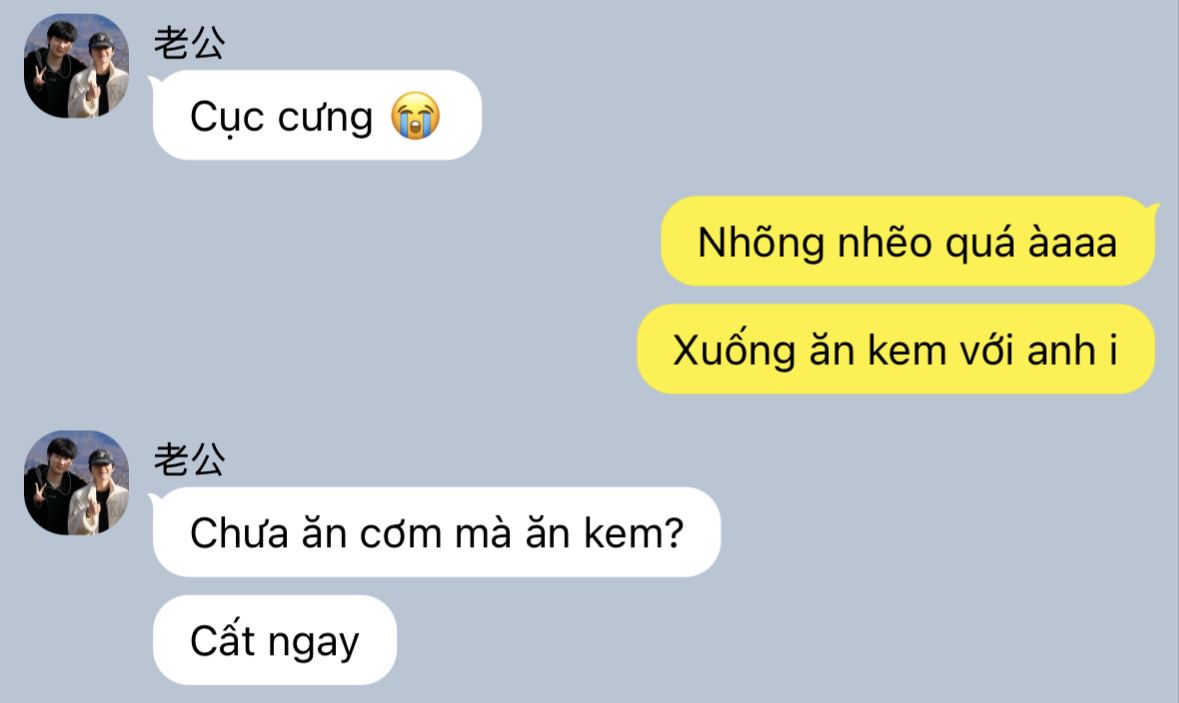Select the "Nhõng nhẽo quá àaaa" message
1179x703 pixels.
click(908, 241)
